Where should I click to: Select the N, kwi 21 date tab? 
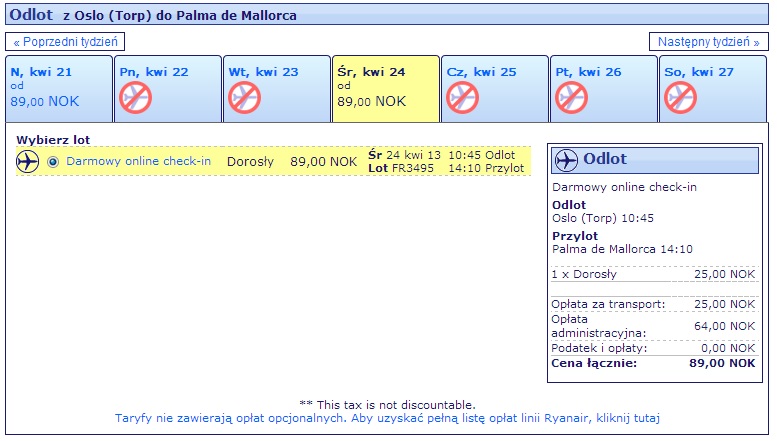[59, 89]
